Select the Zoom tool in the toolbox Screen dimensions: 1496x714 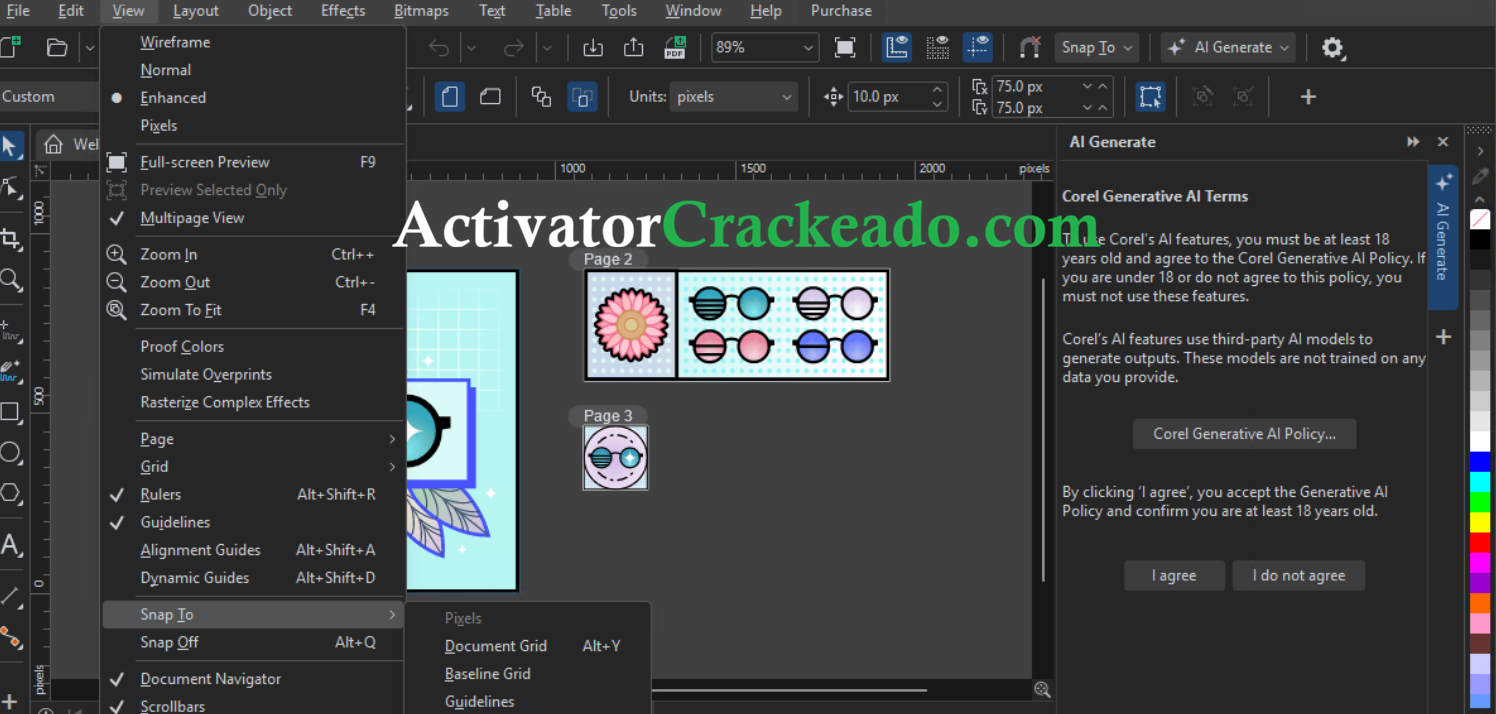(11, 280)
